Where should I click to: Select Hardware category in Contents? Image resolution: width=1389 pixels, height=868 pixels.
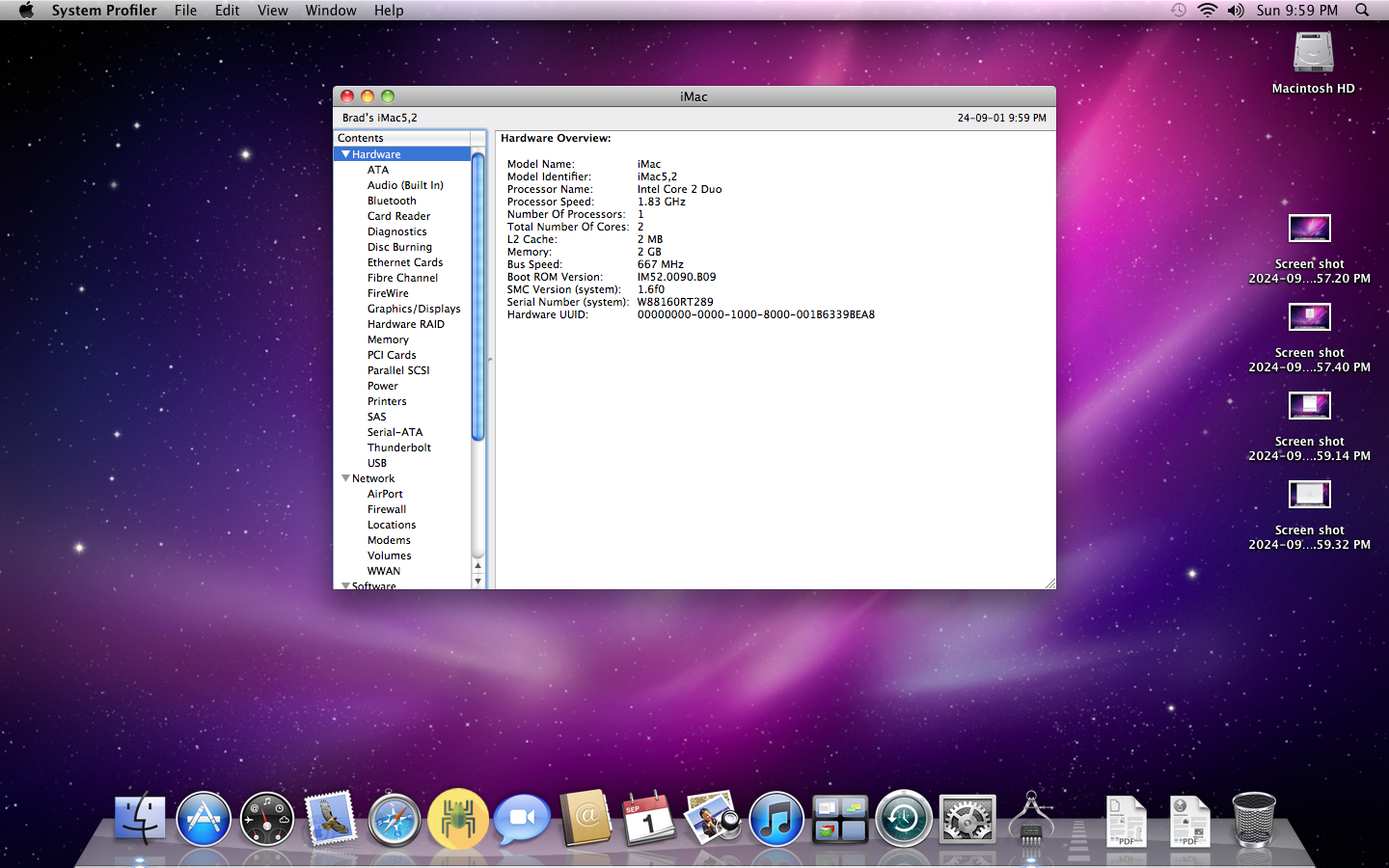402,154
